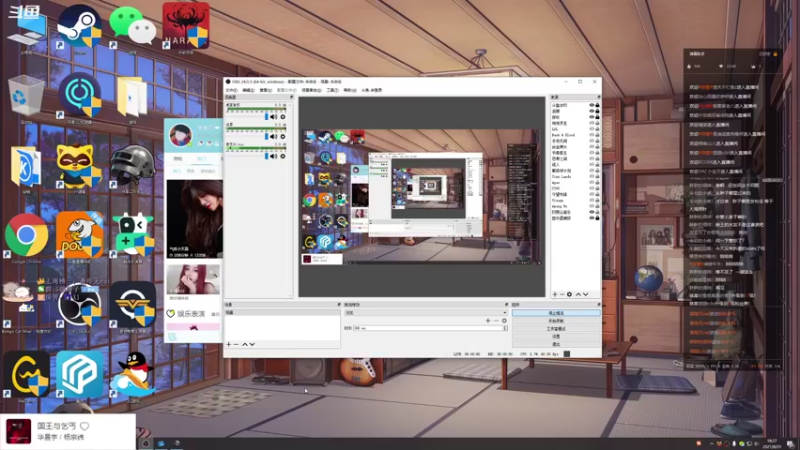The image size is (800, 450).
Task: Mute the top mixer channel speaker
Action: (274, 117)
